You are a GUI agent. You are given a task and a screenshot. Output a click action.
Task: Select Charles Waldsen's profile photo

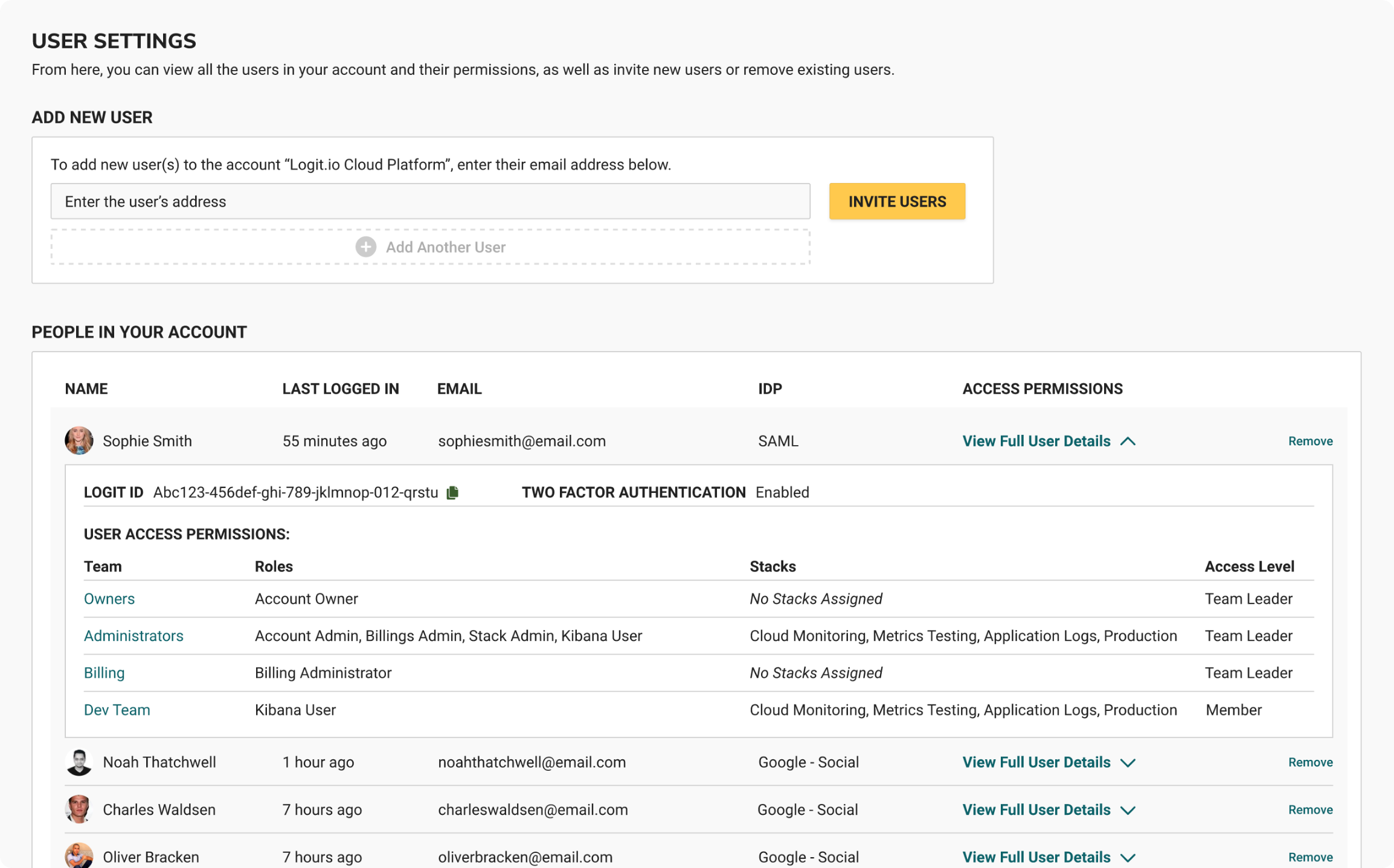79,809
